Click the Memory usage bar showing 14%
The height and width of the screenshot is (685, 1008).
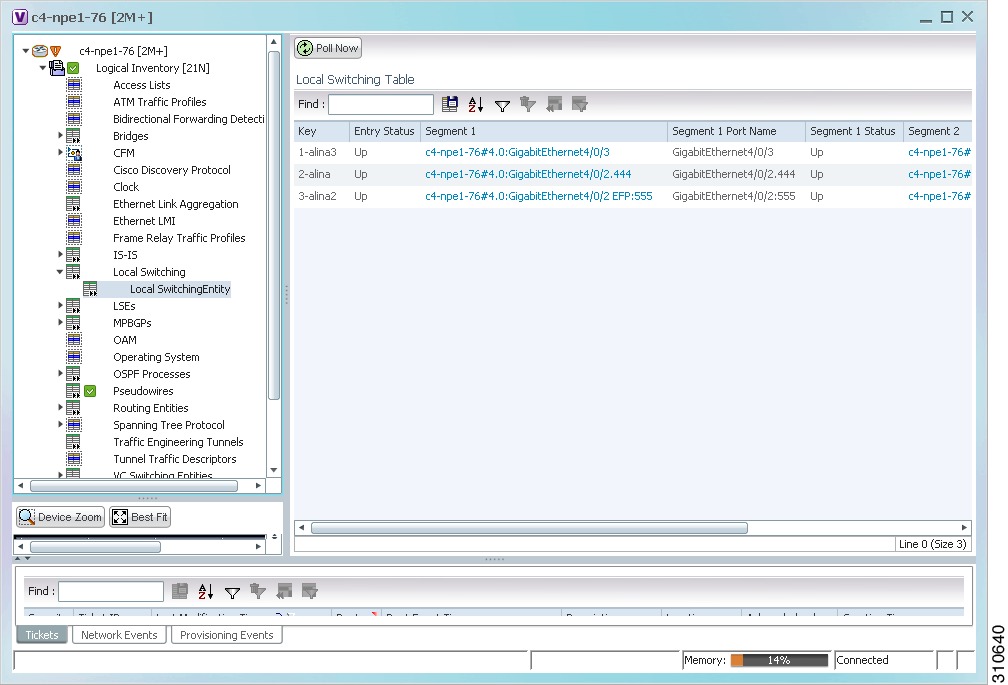click(x=779, y=660)
